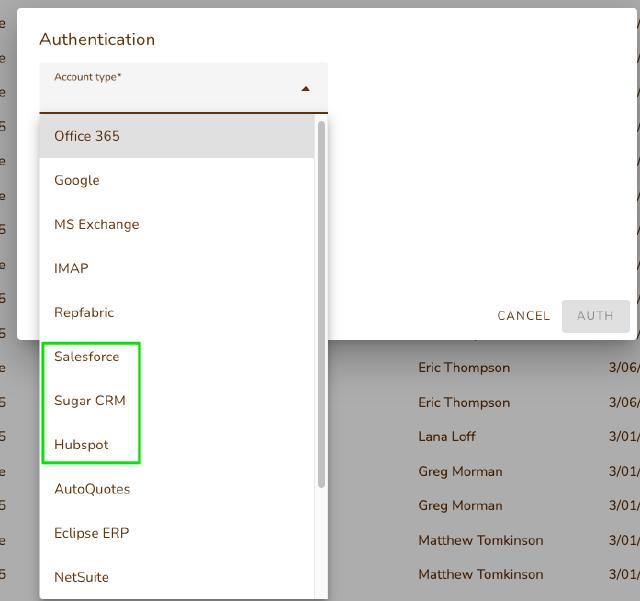Click the dropdown list scrollbar

[x=321, y=304]
